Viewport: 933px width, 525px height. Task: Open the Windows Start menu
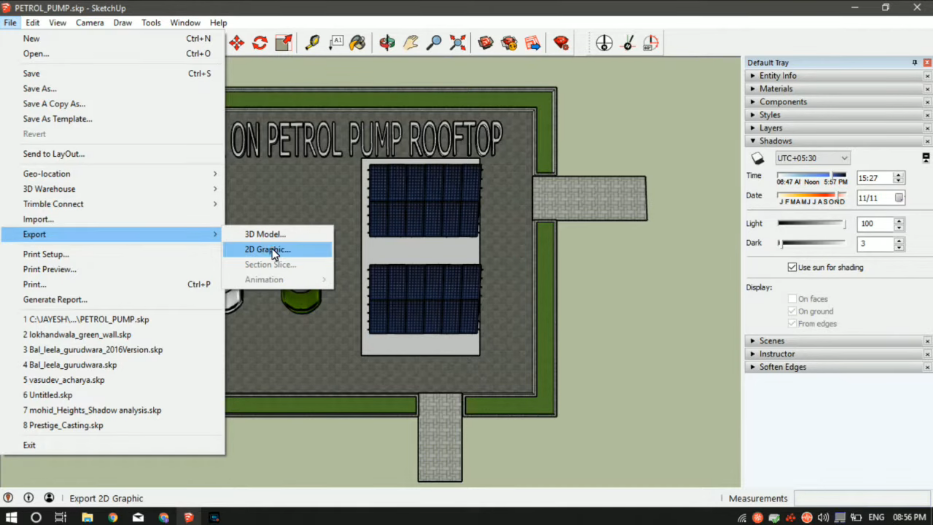[x=11, y=517]
